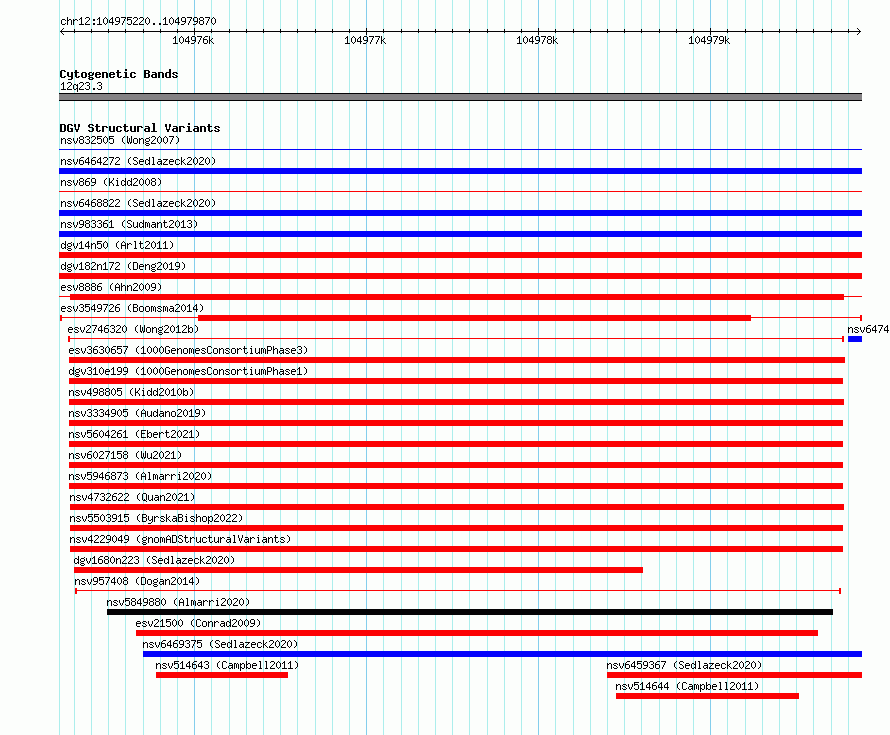
Task: Click the blue nsv6464272 variant bar
Action: (x=460, y=171)
